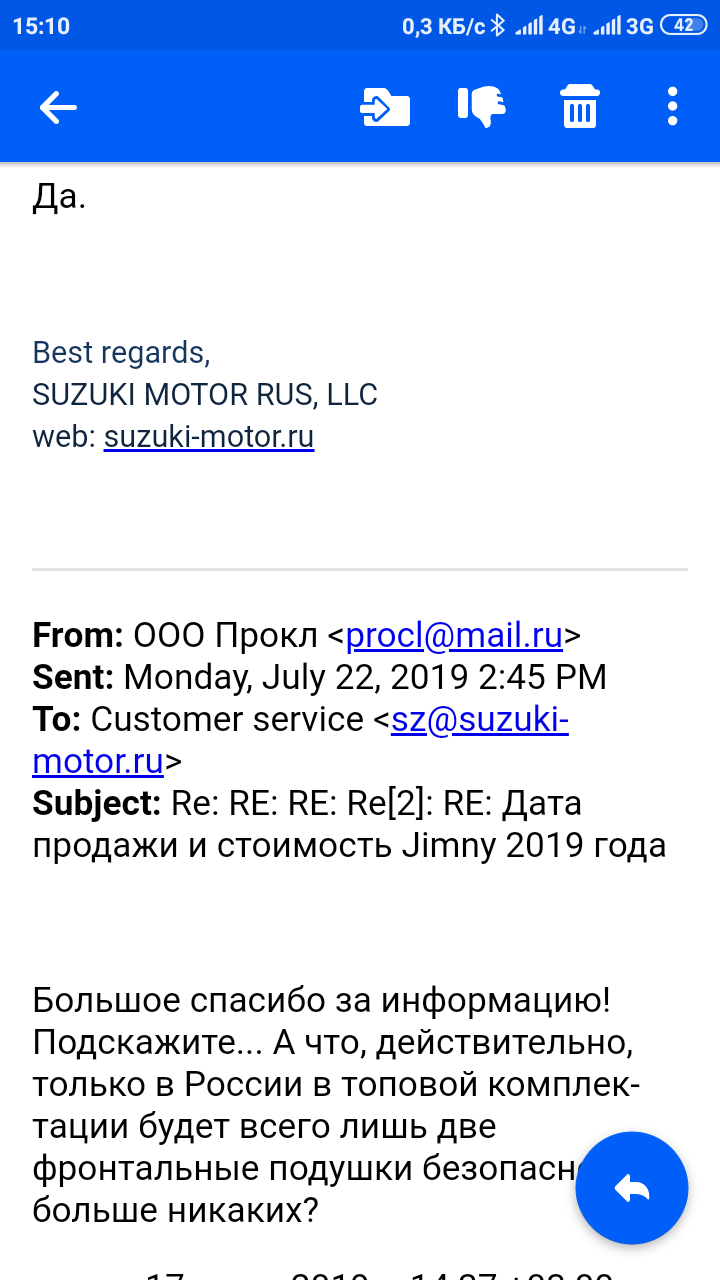Tap the back arrow to leave email
The height and width of the screenshot is (1280, 720).
point(58,107)
